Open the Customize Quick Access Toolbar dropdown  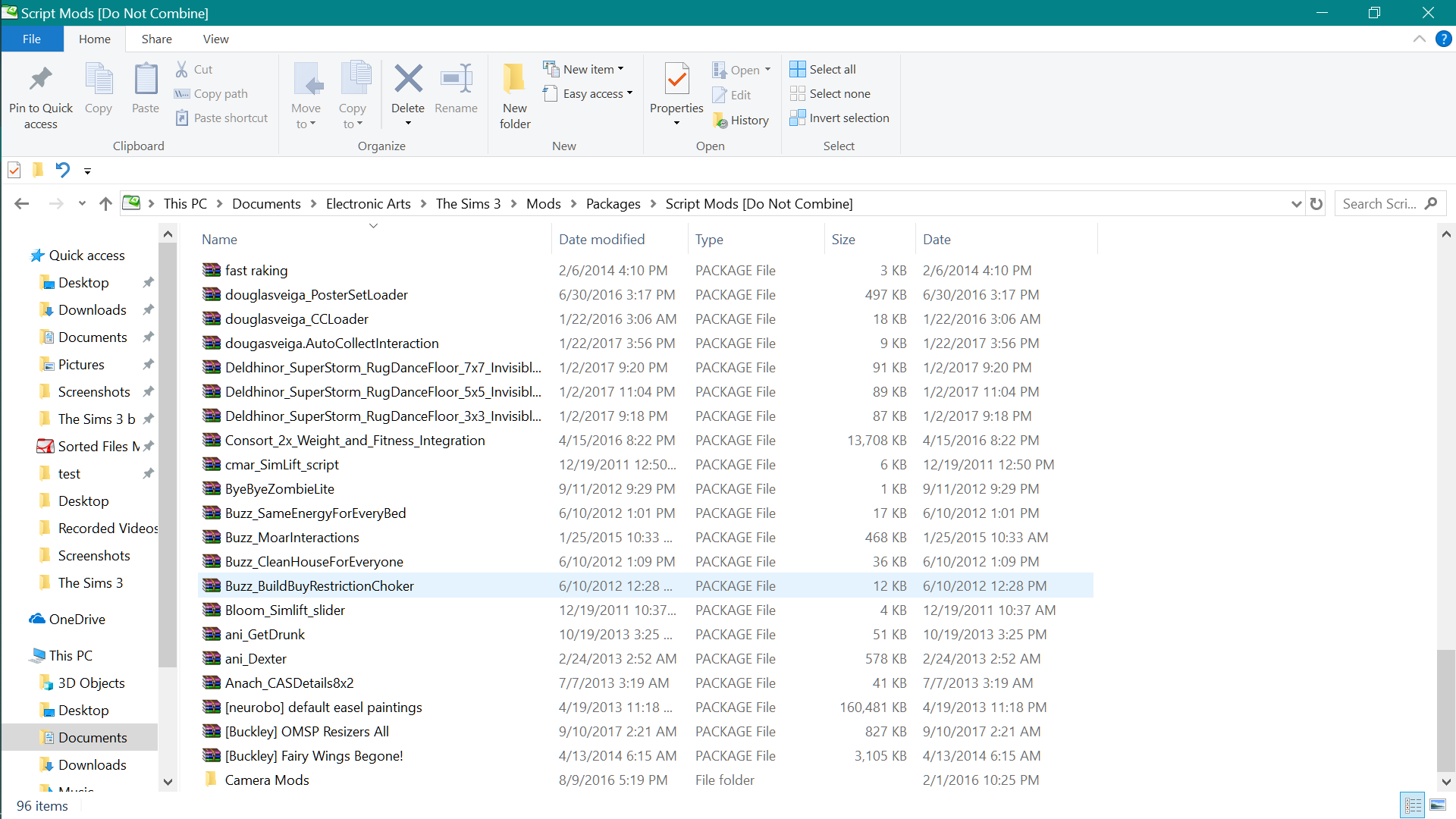(x=87, y=171)
